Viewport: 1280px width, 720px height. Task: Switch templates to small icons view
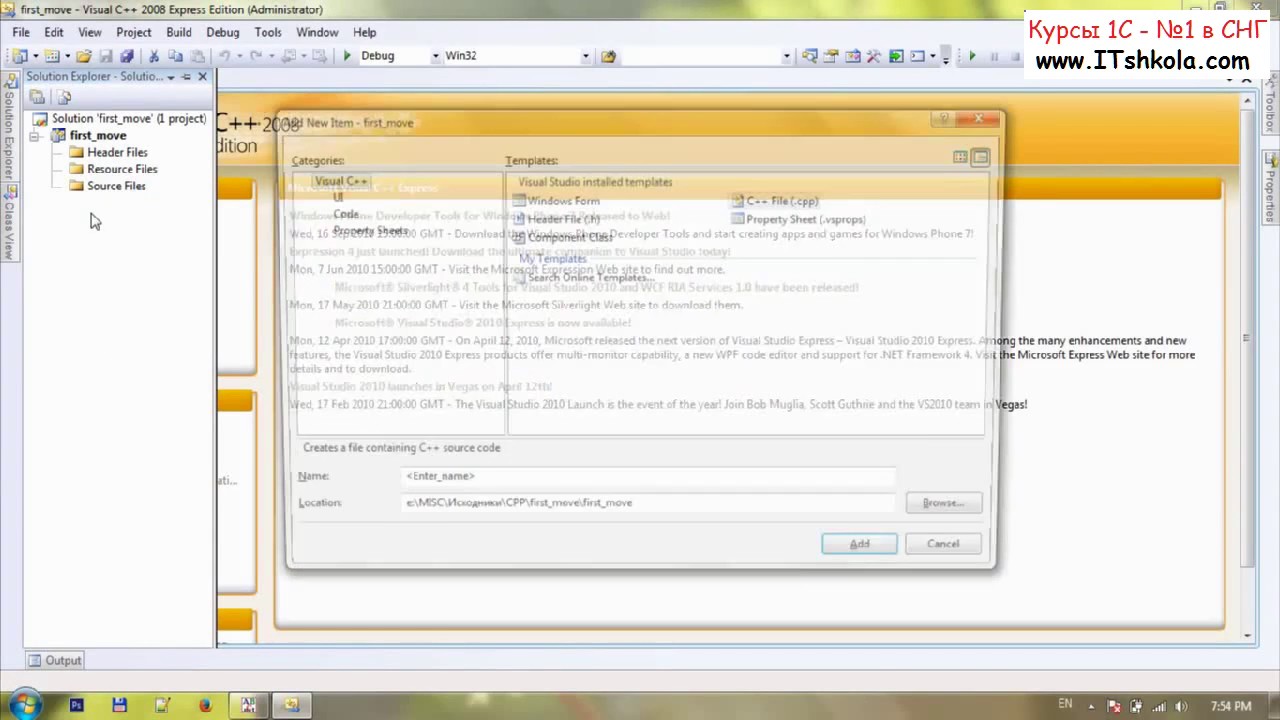tap(980, 157)
